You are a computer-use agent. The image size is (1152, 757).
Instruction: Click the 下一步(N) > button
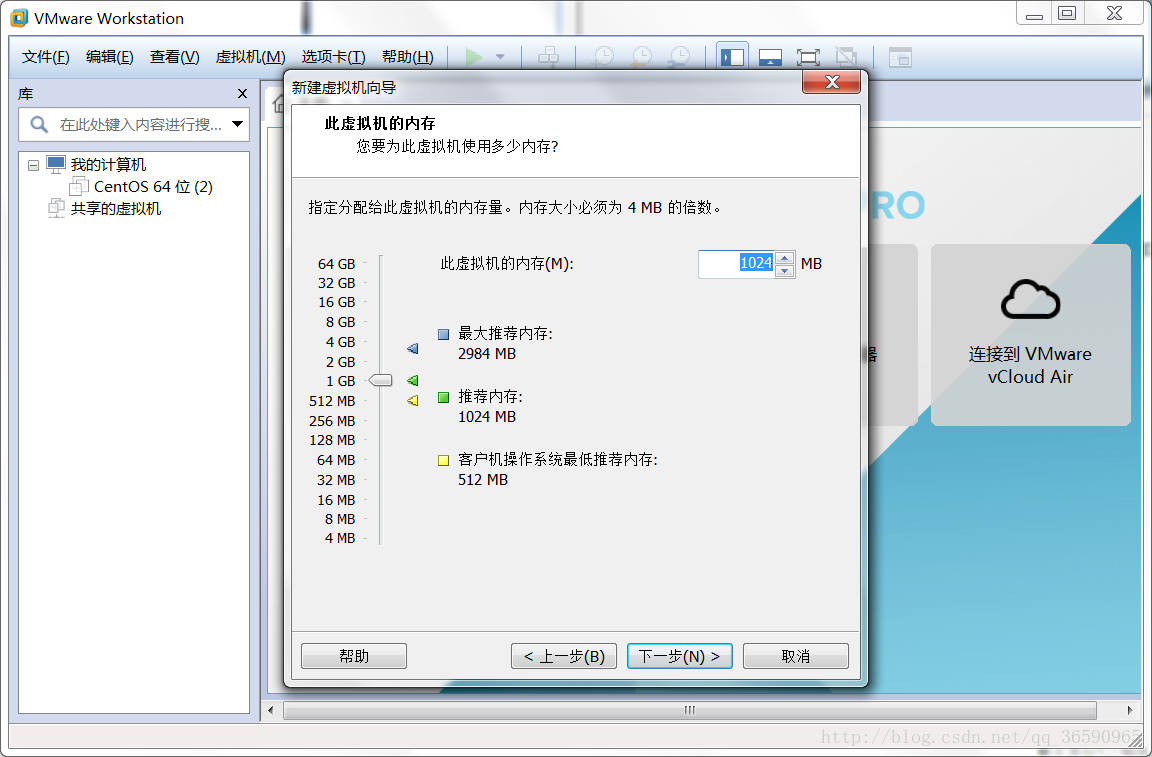click(680, 656)
